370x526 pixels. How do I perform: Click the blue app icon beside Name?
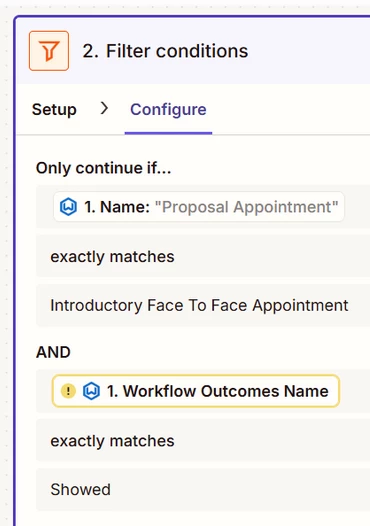(x=68, y=207)
